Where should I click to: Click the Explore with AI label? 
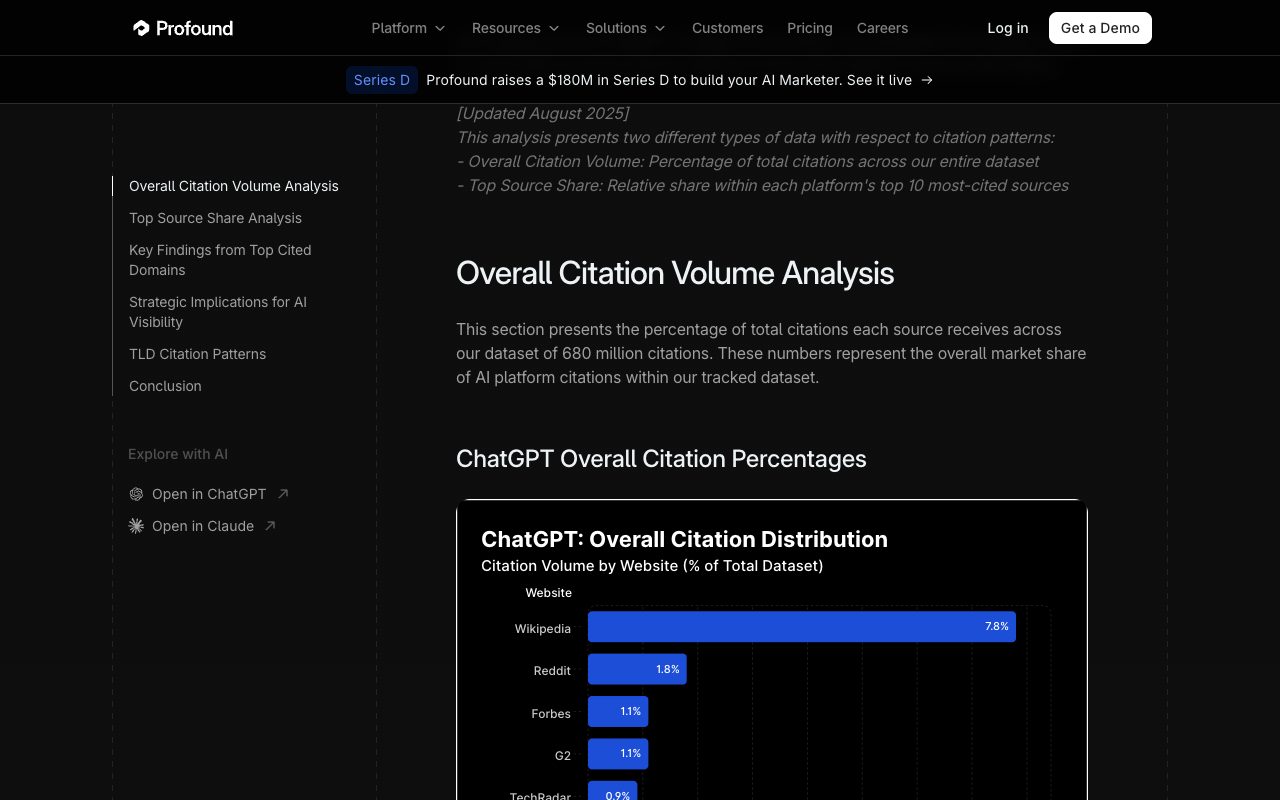(x=178, y=454)
